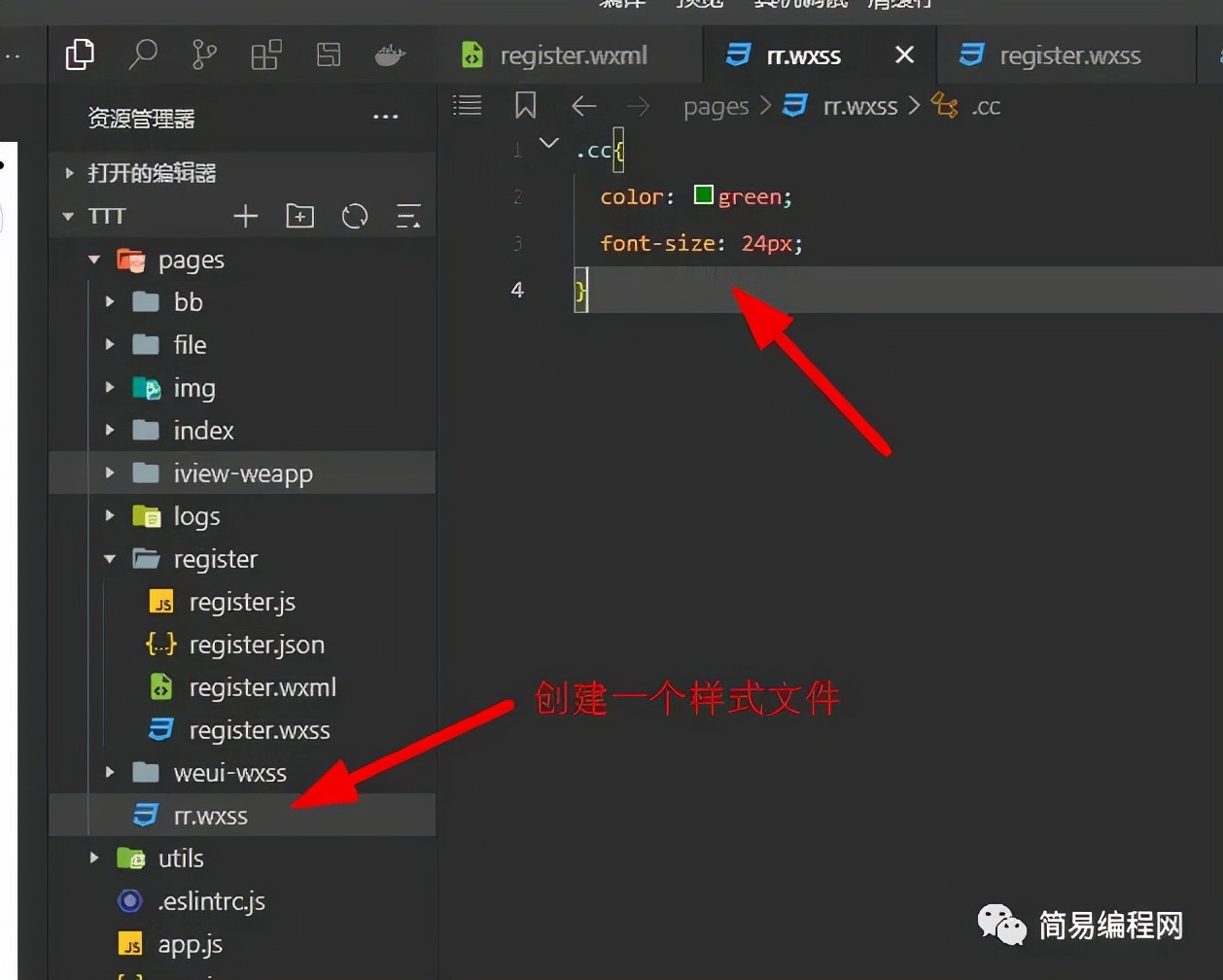Toggle the bookmark icon above the editor
This screenshot has height=980, width=1223.
525,105
